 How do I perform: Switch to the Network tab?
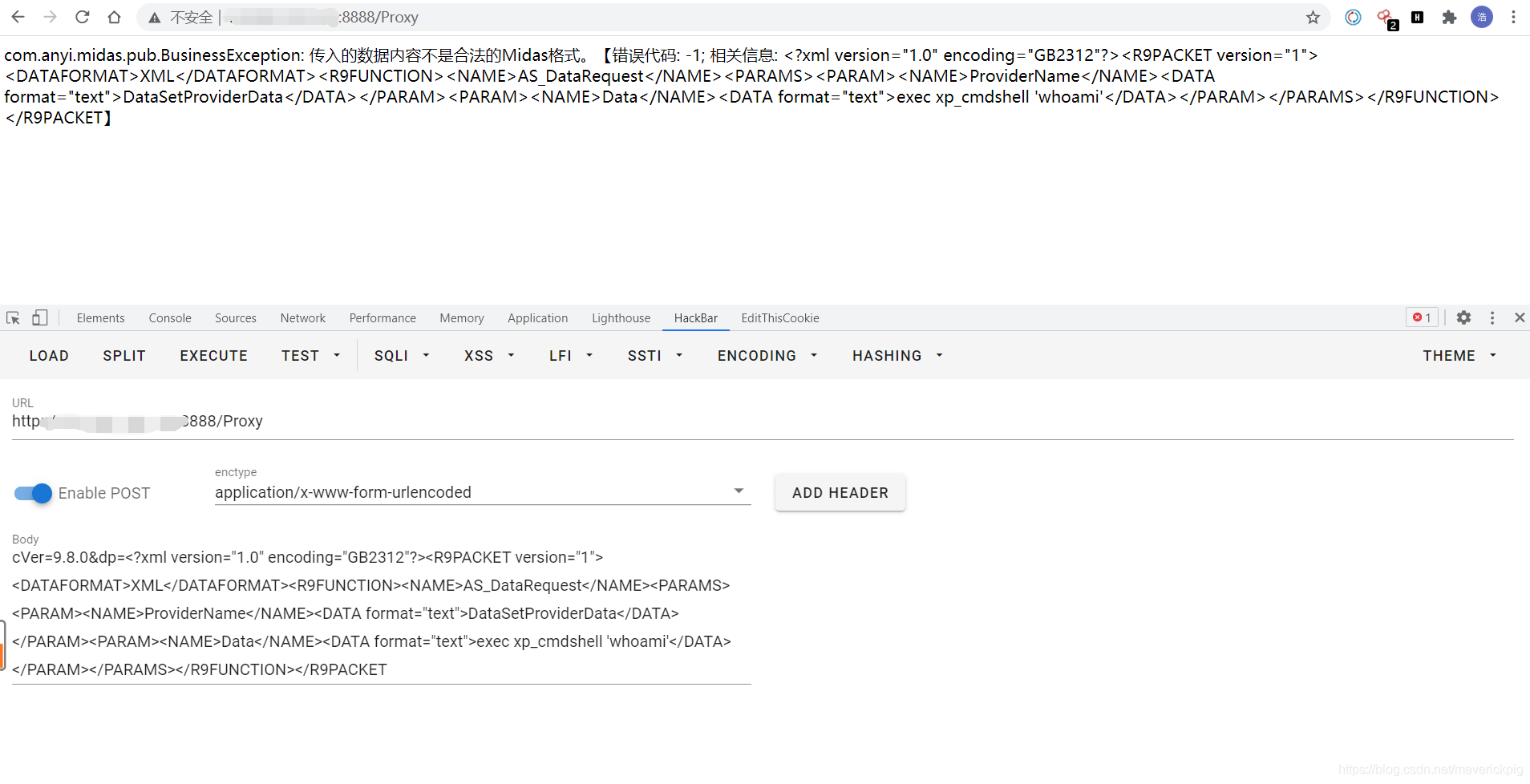click(303, 318)
